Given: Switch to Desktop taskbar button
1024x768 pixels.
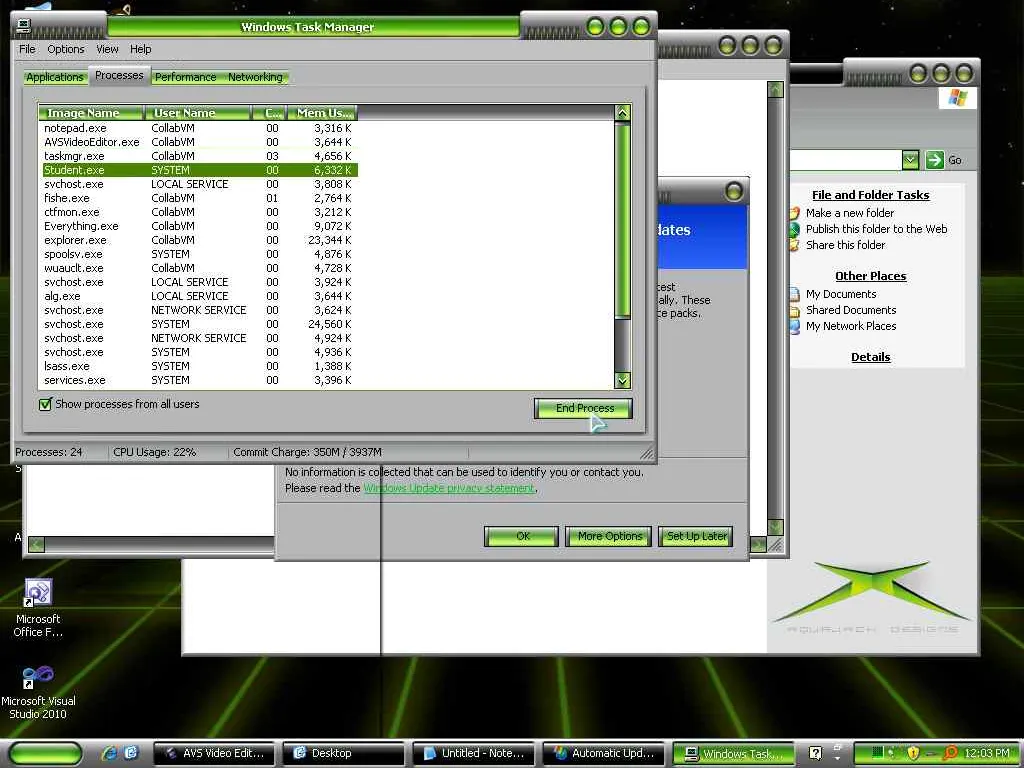Looking at the screenshot, I should (x=344, y=753).
